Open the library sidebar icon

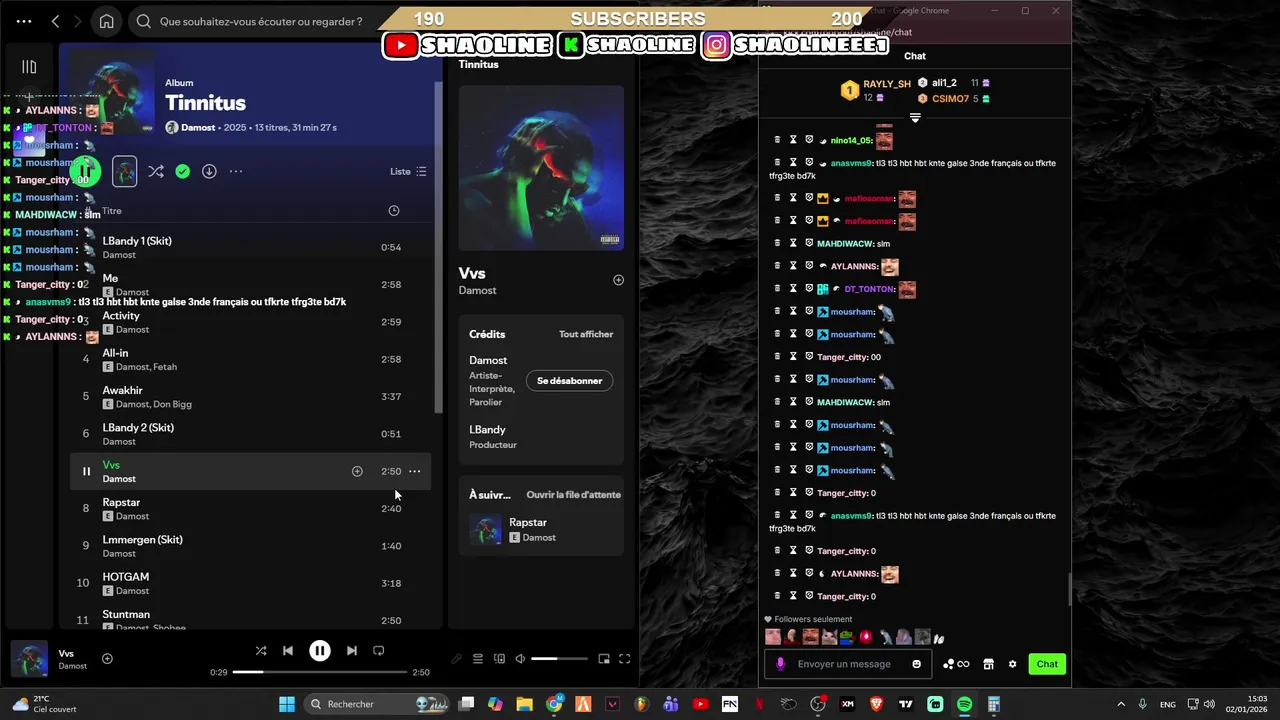click(29, 67)
